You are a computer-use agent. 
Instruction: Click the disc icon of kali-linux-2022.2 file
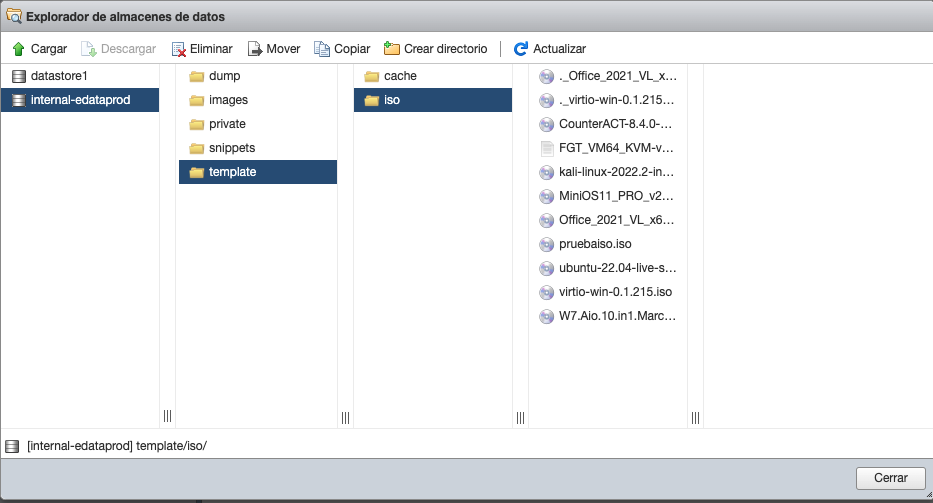tap(546, 172)
